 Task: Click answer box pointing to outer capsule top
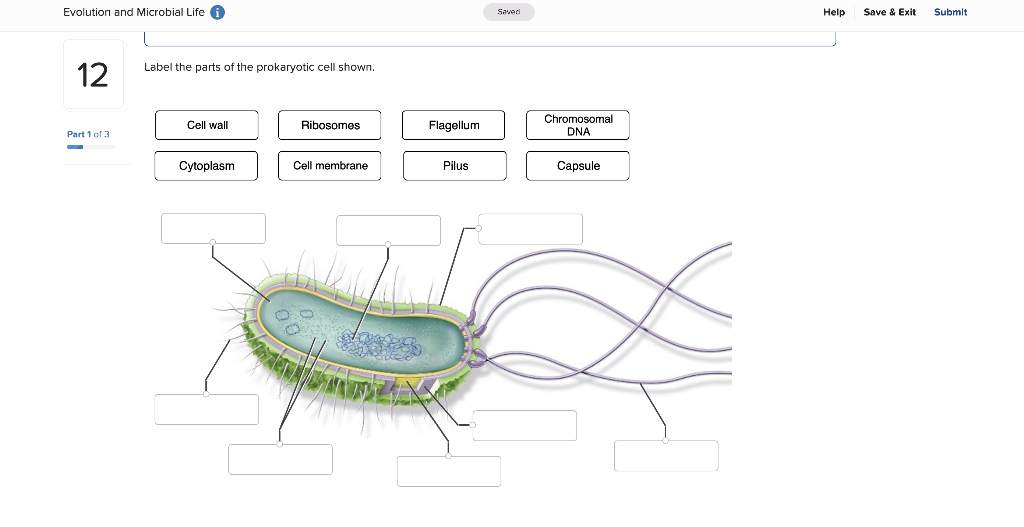(530, 229)
